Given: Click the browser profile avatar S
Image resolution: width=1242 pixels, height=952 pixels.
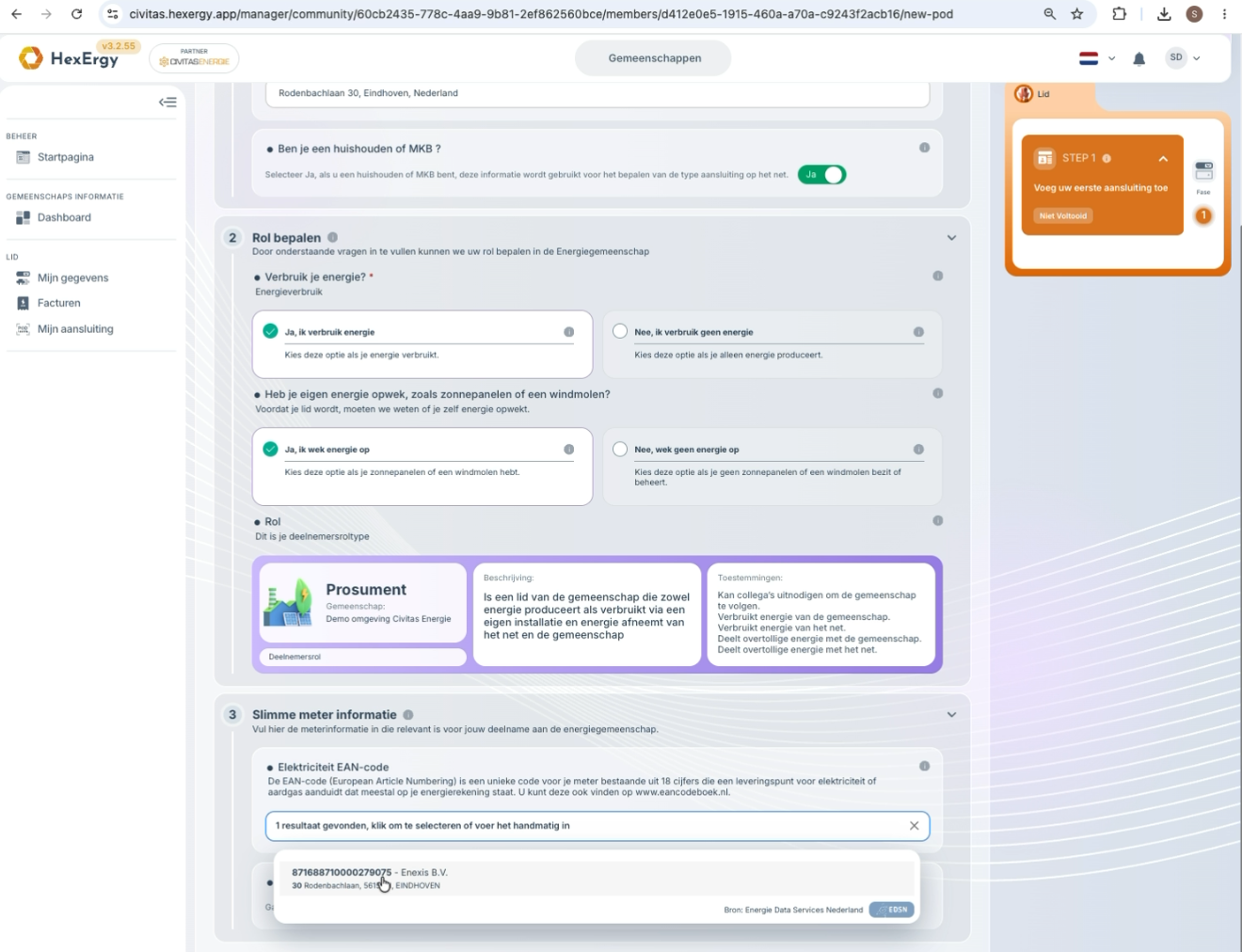Looking at the screenshot, I should [1194, 14].
